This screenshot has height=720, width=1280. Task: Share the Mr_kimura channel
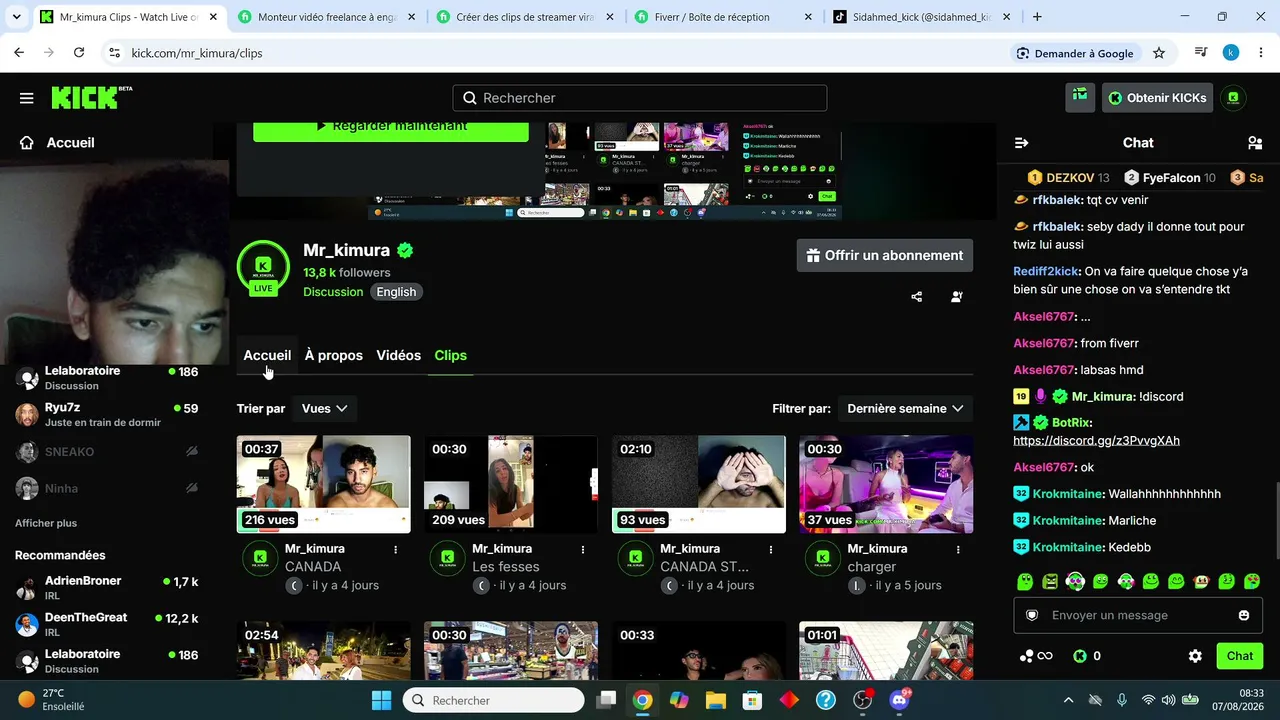pos(917,296)
